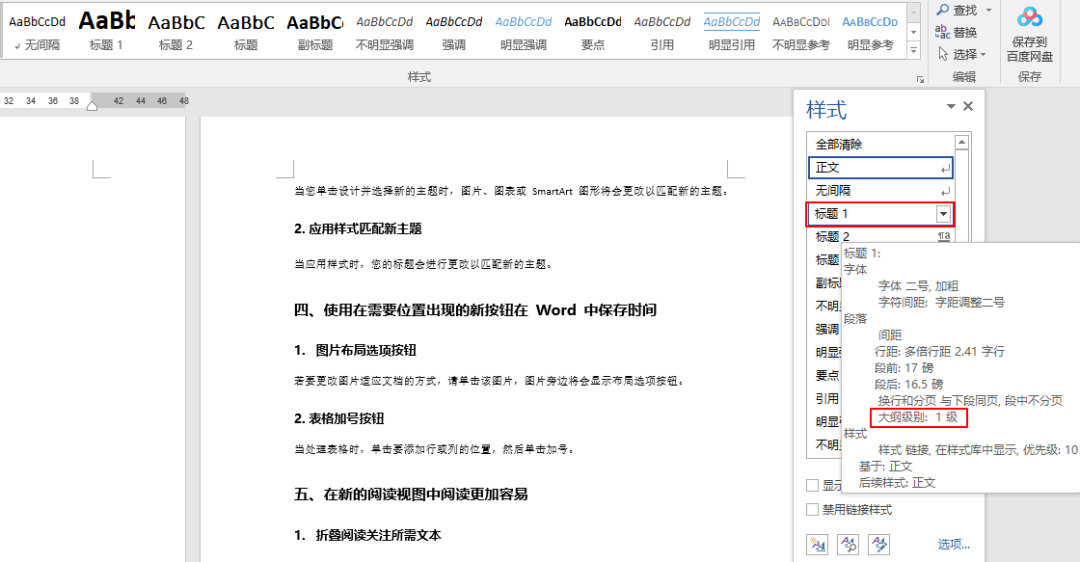Expand the style gallery with the More arrow
The height and width of the screenshot is (562, 1080).
click(x=913, y=50)
